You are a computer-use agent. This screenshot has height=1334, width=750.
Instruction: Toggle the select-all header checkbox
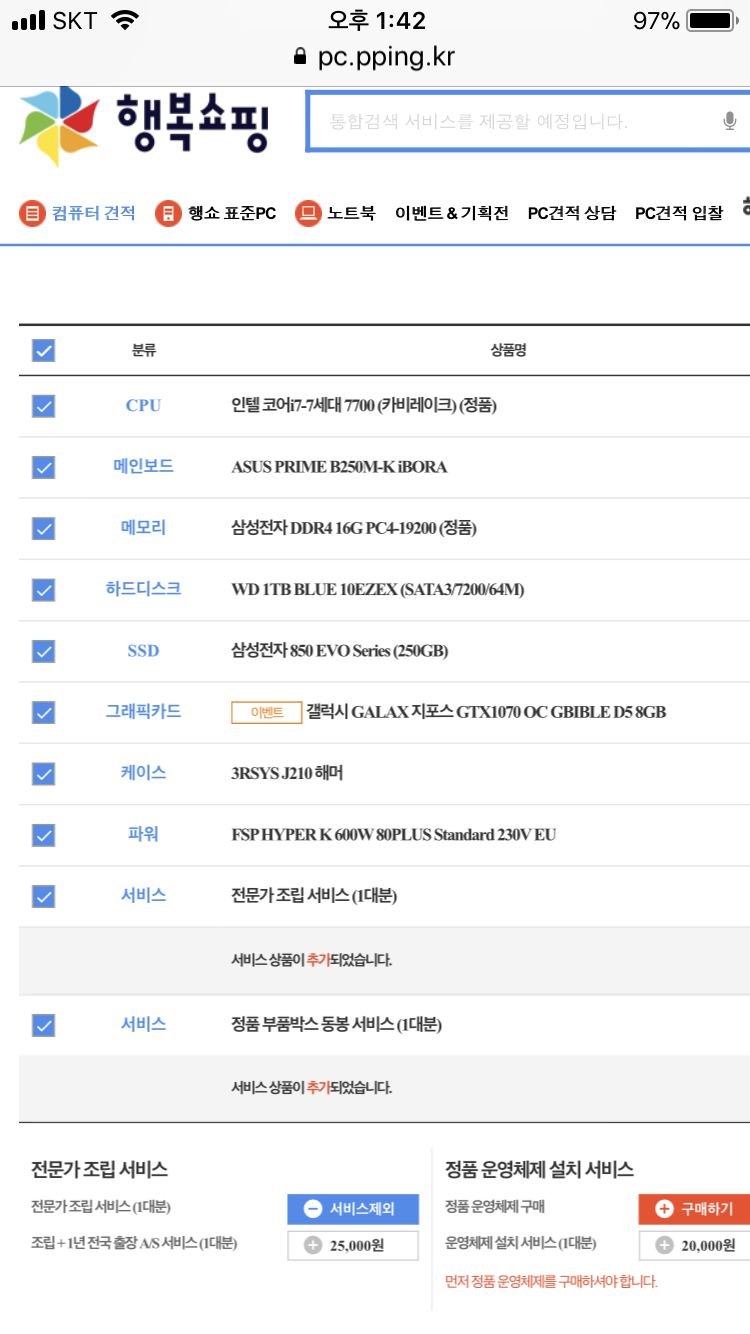(x=43, y=351)
